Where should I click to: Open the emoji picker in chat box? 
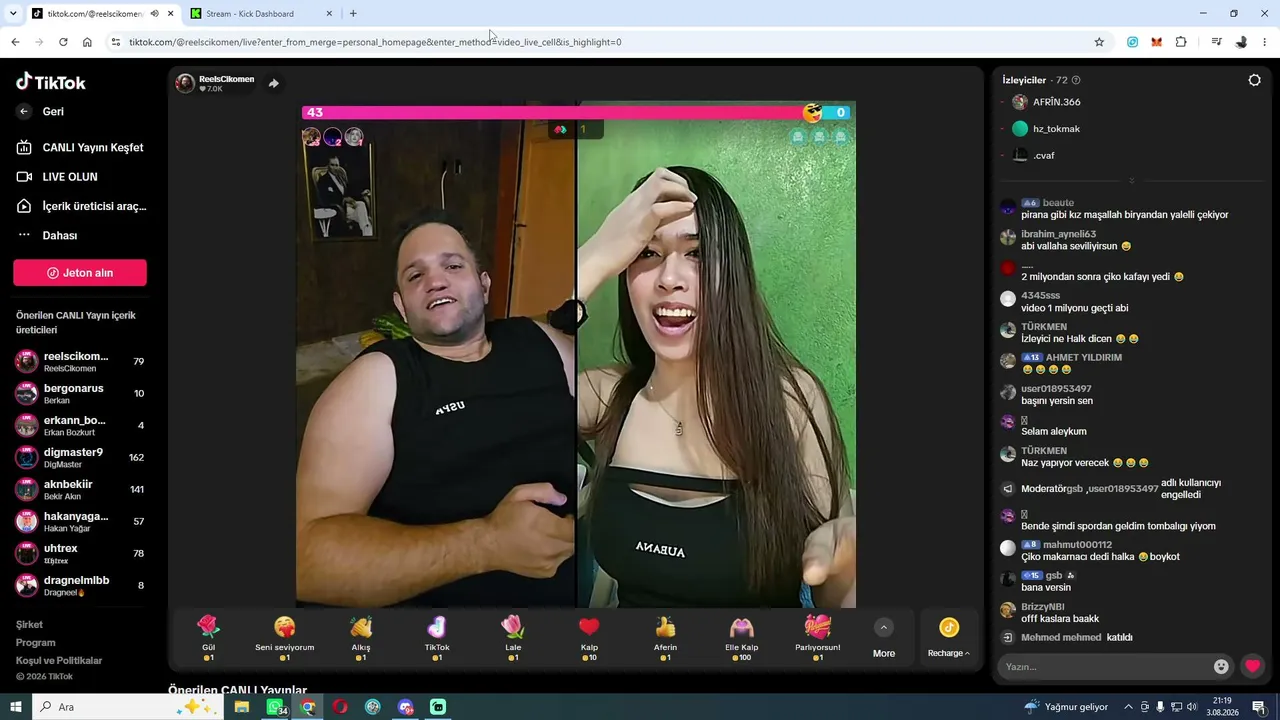point(1221,667)
